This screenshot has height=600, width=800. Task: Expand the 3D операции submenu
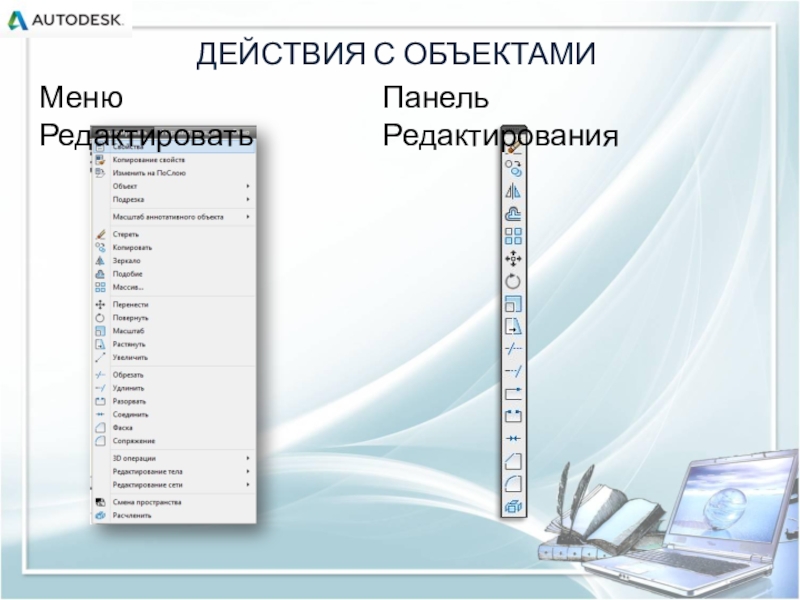tap(173, 458)
